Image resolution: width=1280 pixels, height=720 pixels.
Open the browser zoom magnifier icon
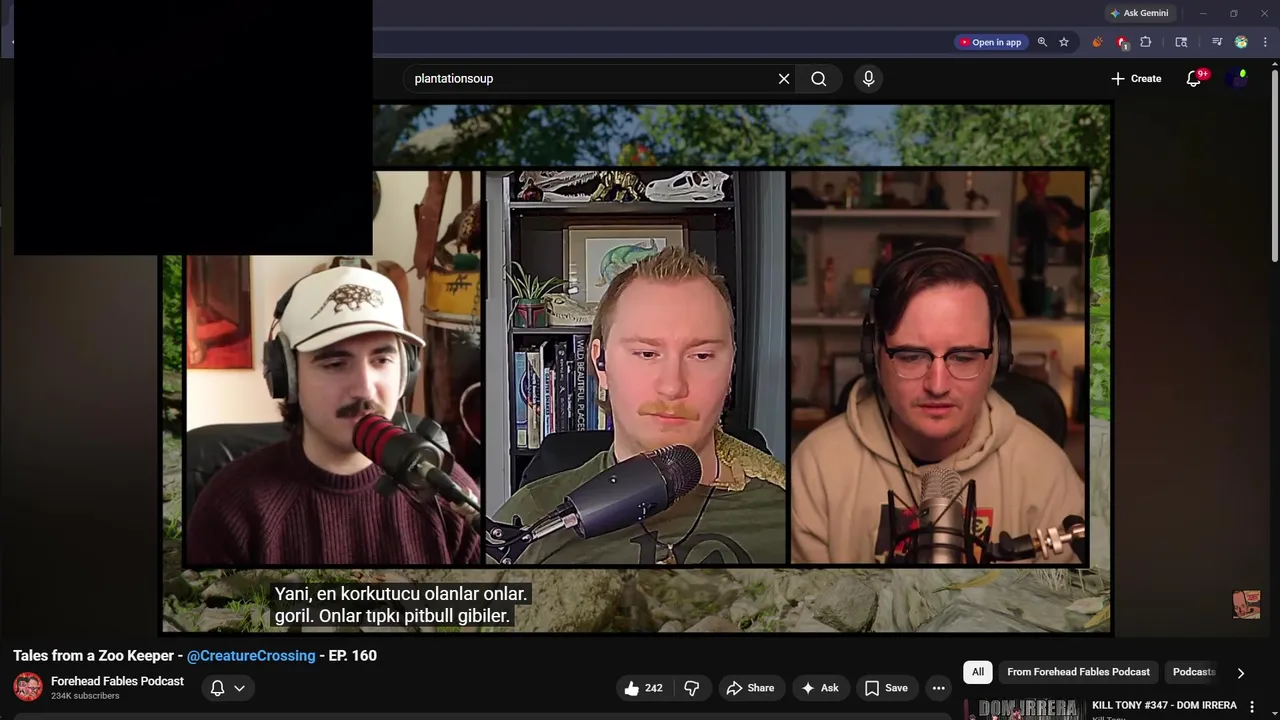click(1042, 42)
